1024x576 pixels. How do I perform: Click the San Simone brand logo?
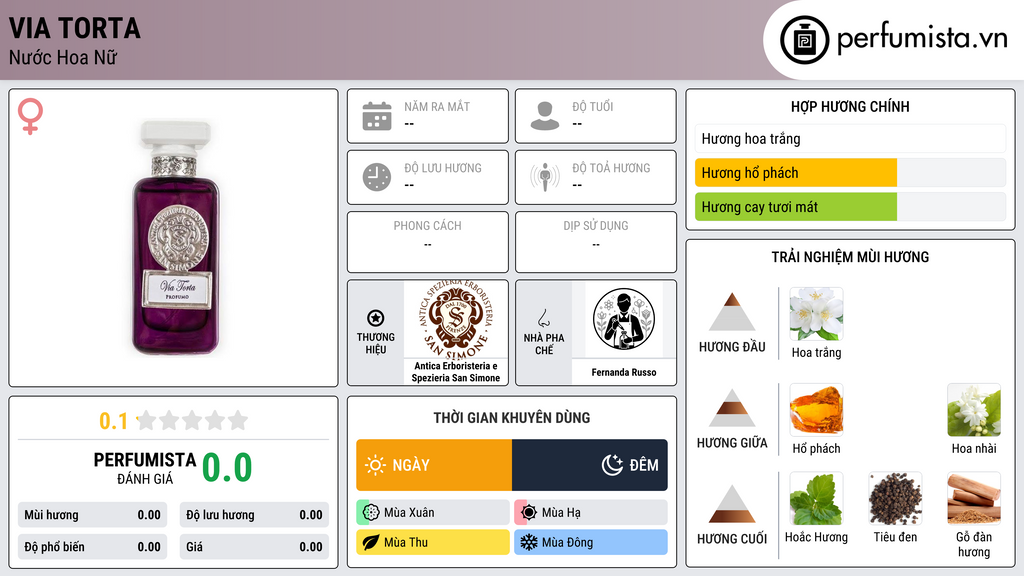(456, 319)
